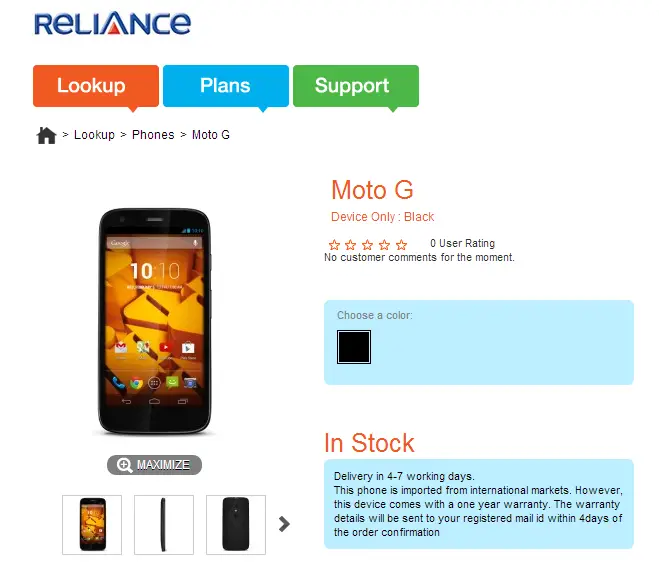Open the Support tab
659x565 pixels.
coord(356,86)
